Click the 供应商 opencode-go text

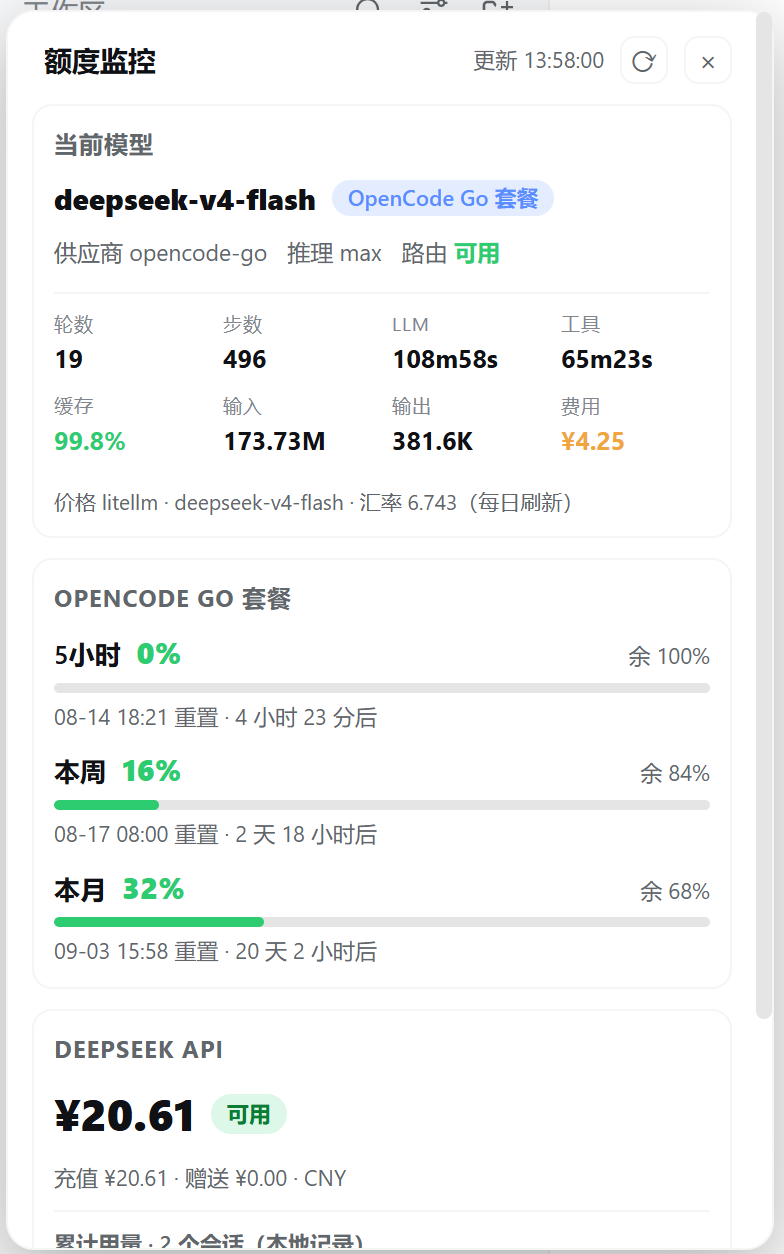161,254
